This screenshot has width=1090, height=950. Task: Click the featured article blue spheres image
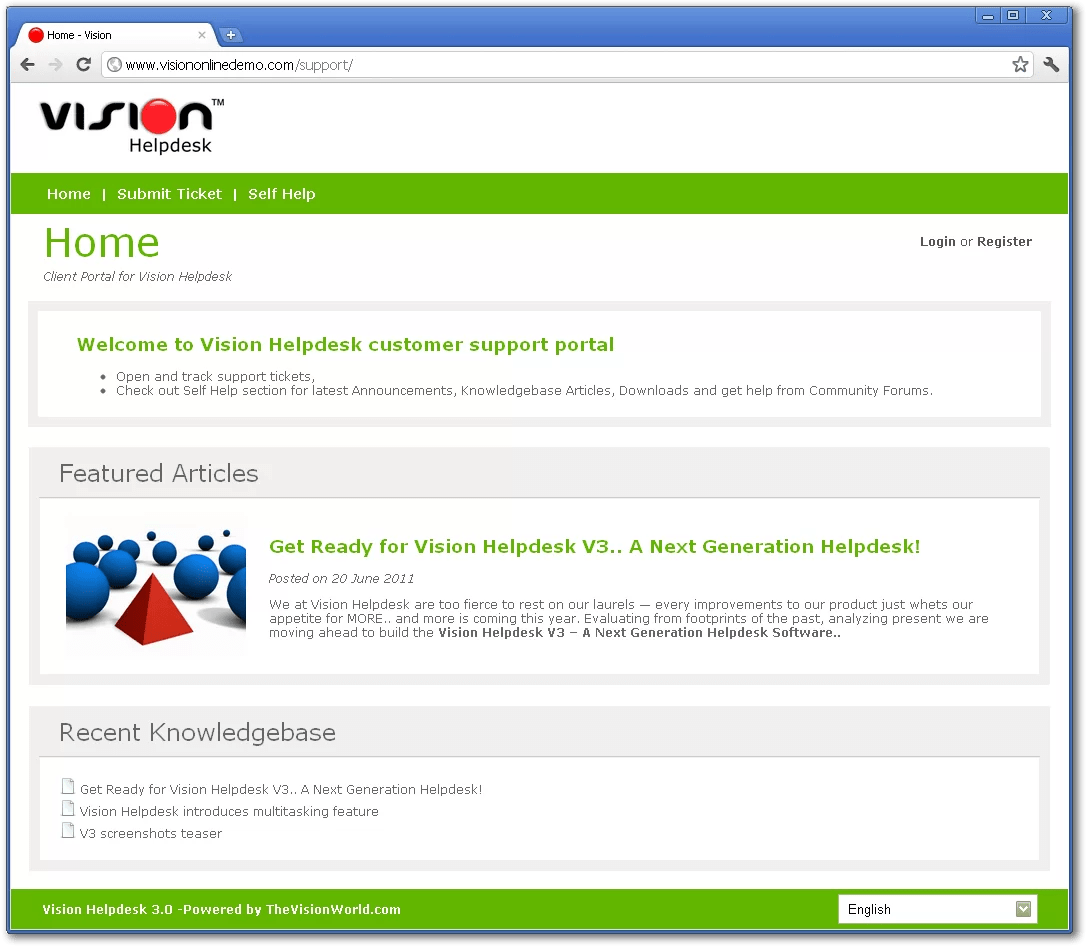pyautogui.click(x=154, y=586)
